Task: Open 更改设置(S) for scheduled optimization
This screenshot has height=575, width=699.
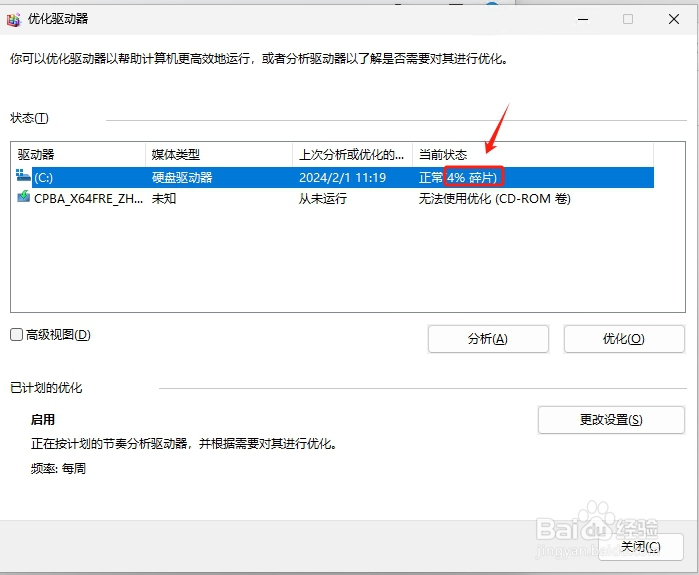Action: [611, 420]
